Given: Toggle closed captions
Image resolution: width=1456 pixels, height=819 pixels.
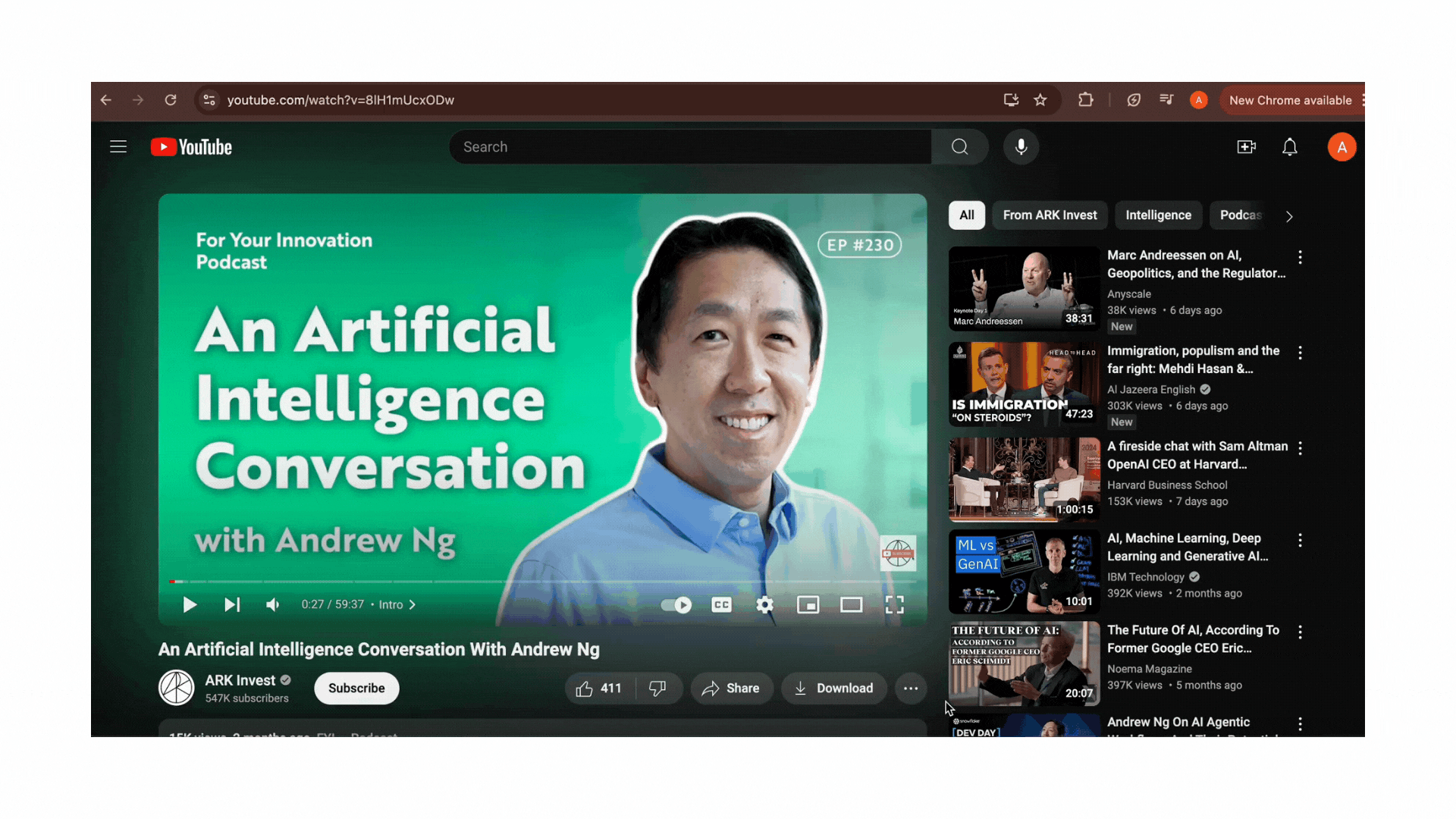Looking at the screenshot, I should (721, 604).
